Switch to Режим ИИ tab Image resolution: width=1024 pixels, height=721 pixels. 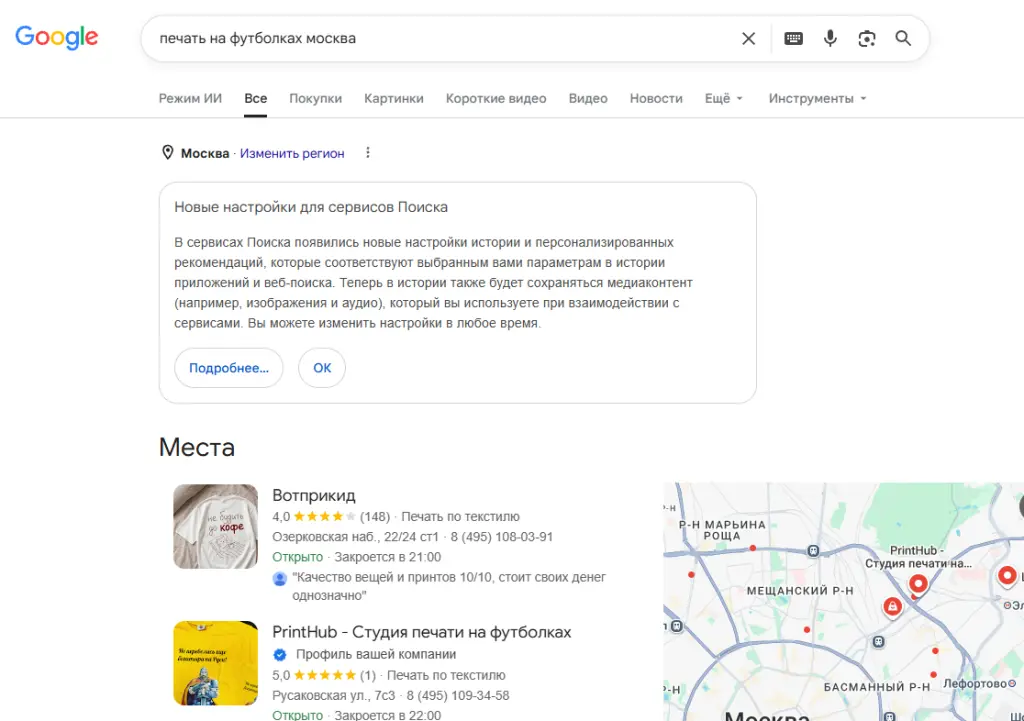[x=190, y=99]
